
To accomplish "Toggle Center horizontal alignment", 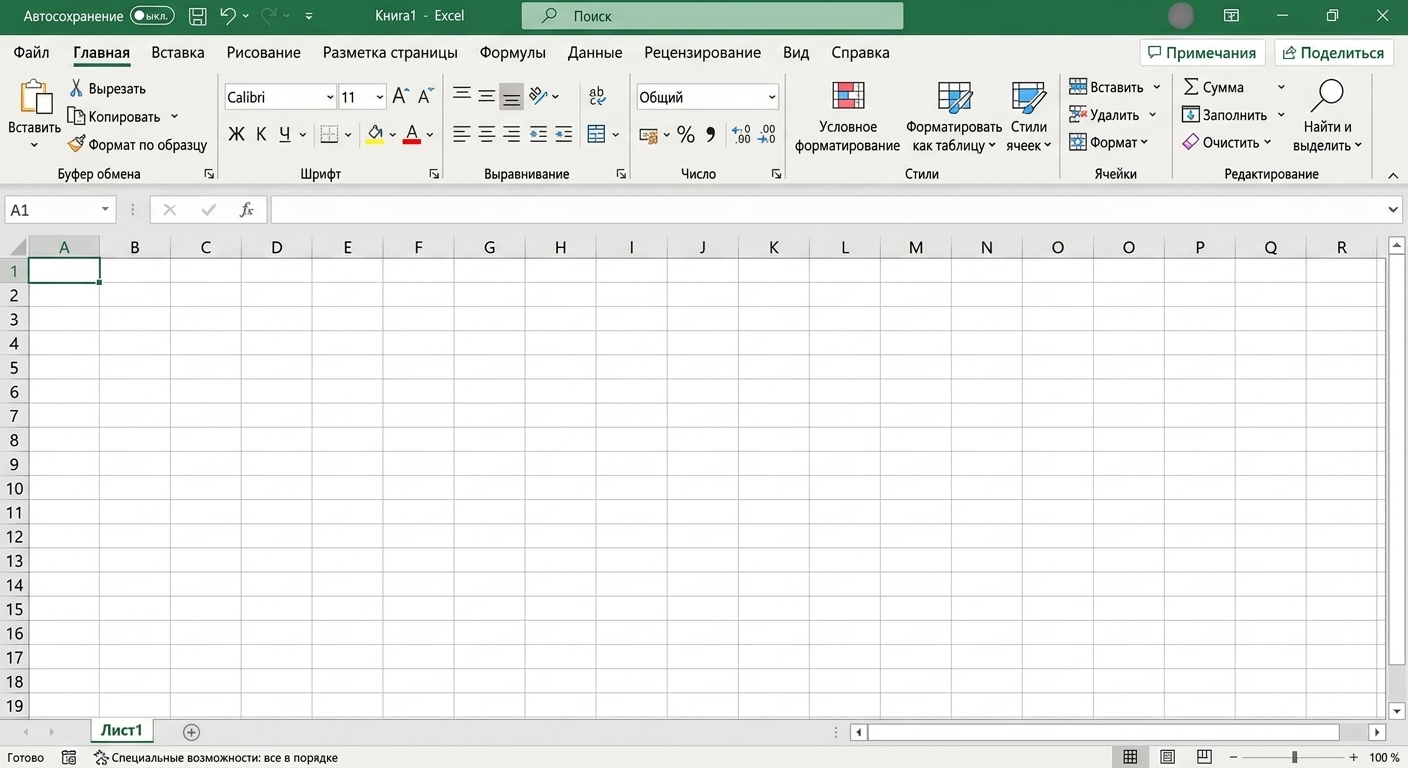I will (487, 134).
